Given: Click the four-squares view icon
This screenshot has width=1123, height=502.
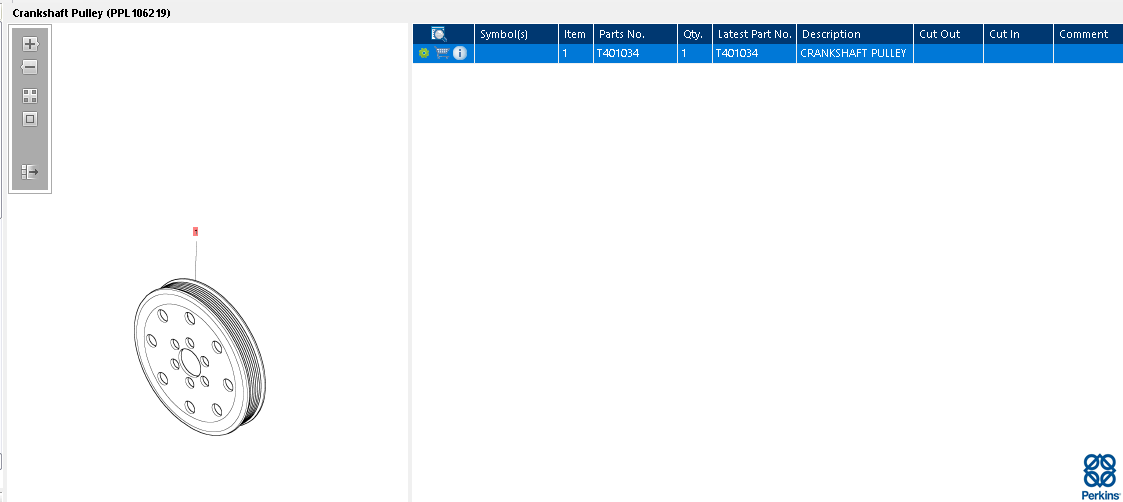Looking at the screenshot, I should click(29, 96).
